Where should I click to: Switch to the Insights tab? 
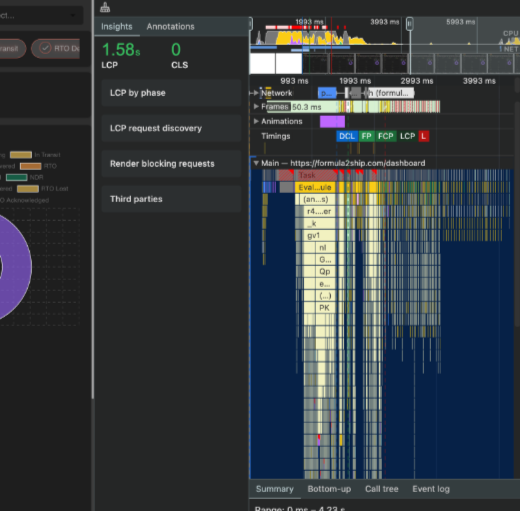tap(117, 27)
